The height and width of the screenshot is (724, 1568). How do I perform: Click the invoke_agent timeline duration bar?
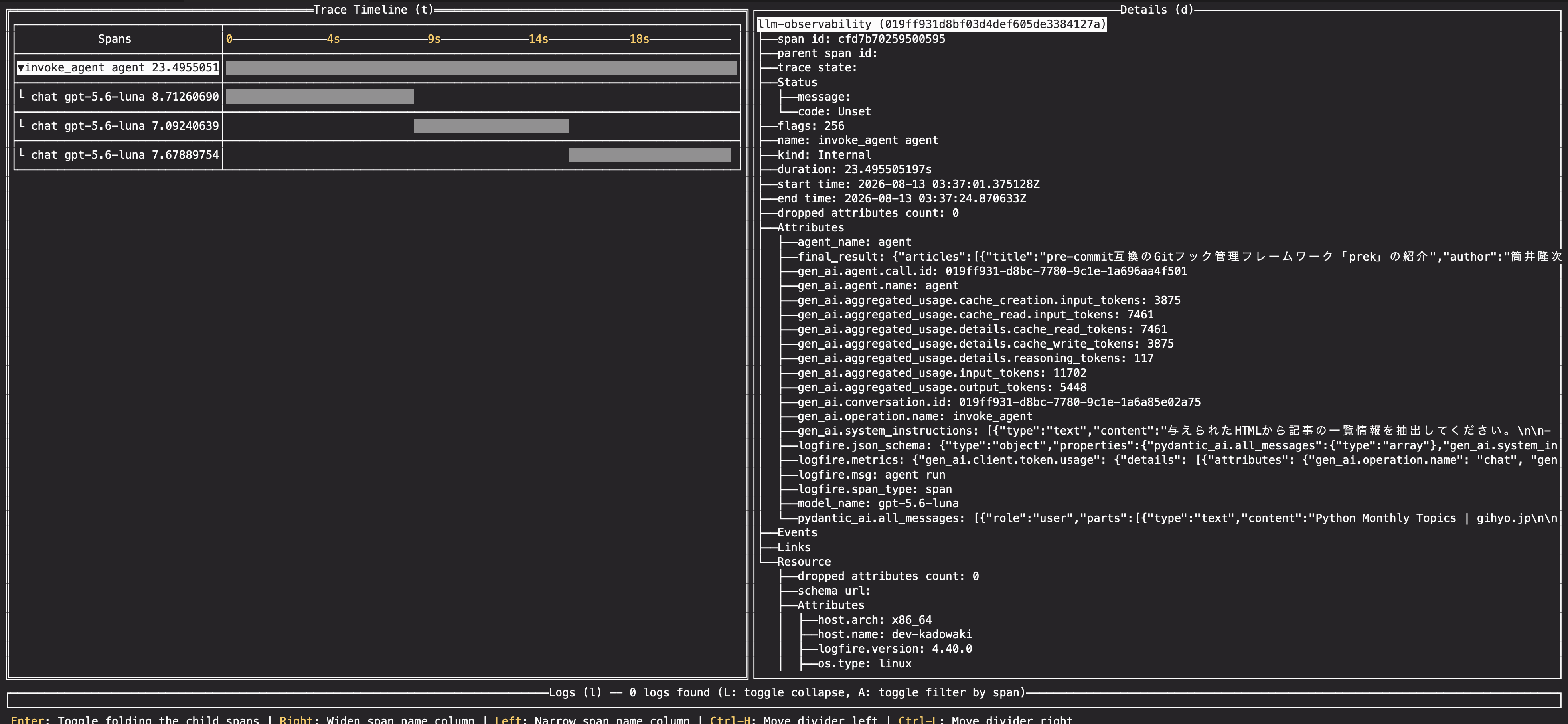pyautogui.click(x=481, y=67)
